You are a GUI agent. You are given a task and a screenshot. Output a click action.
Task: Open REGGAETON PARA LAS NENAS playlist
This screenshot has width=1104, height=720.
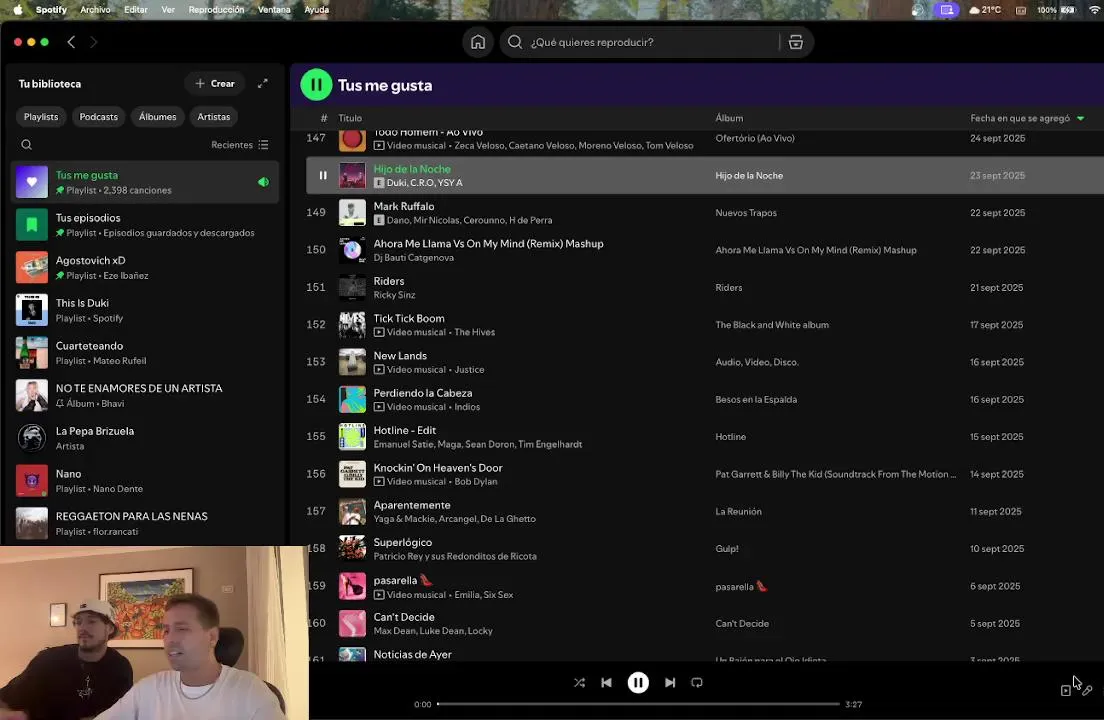tap(144, 524)
